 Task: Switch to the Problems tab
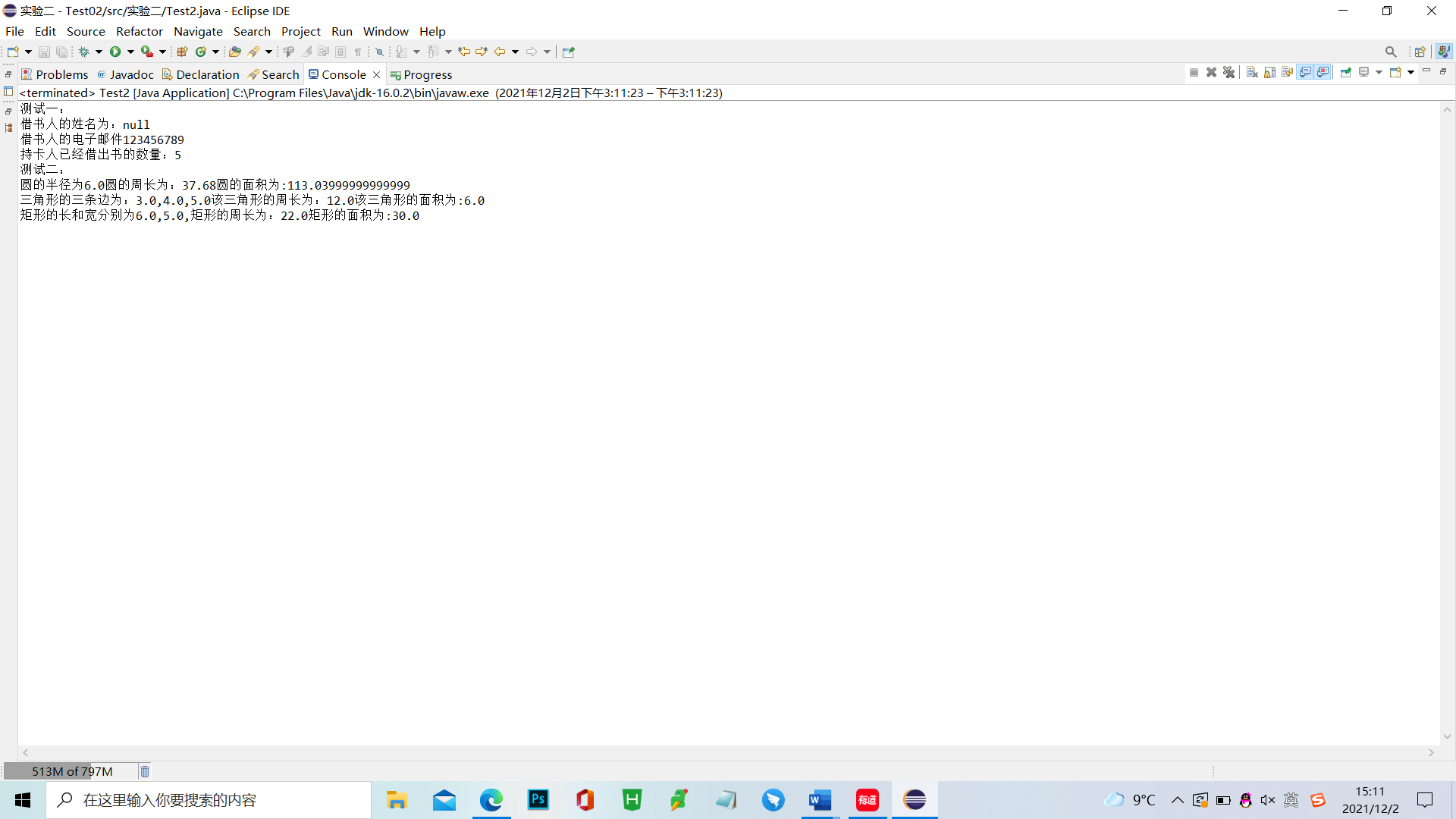coord(55,74)
